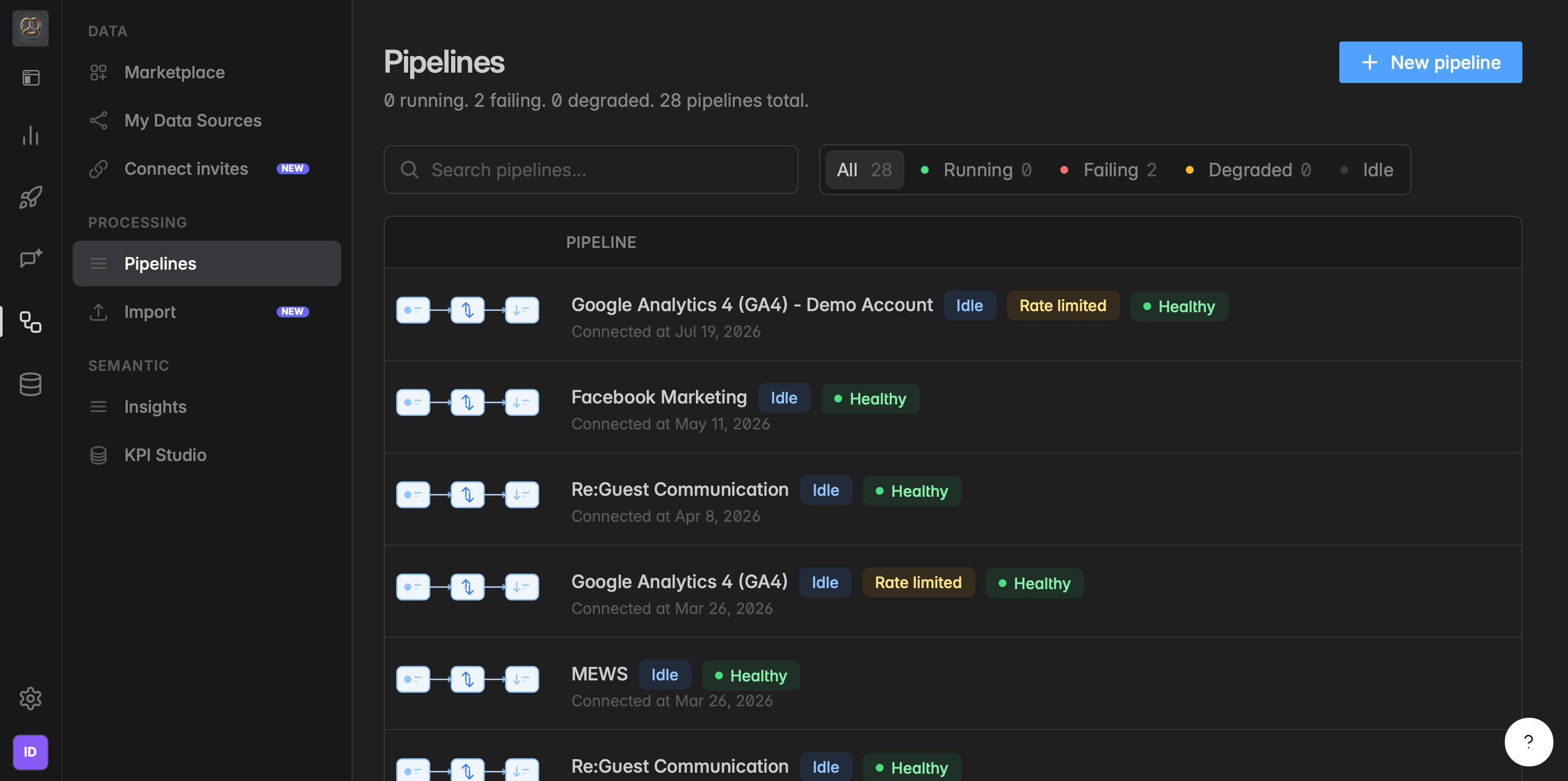Screen dimensions: 1568x781
Task: Click the Marketplace grid icon
Action: pos(99,73)
